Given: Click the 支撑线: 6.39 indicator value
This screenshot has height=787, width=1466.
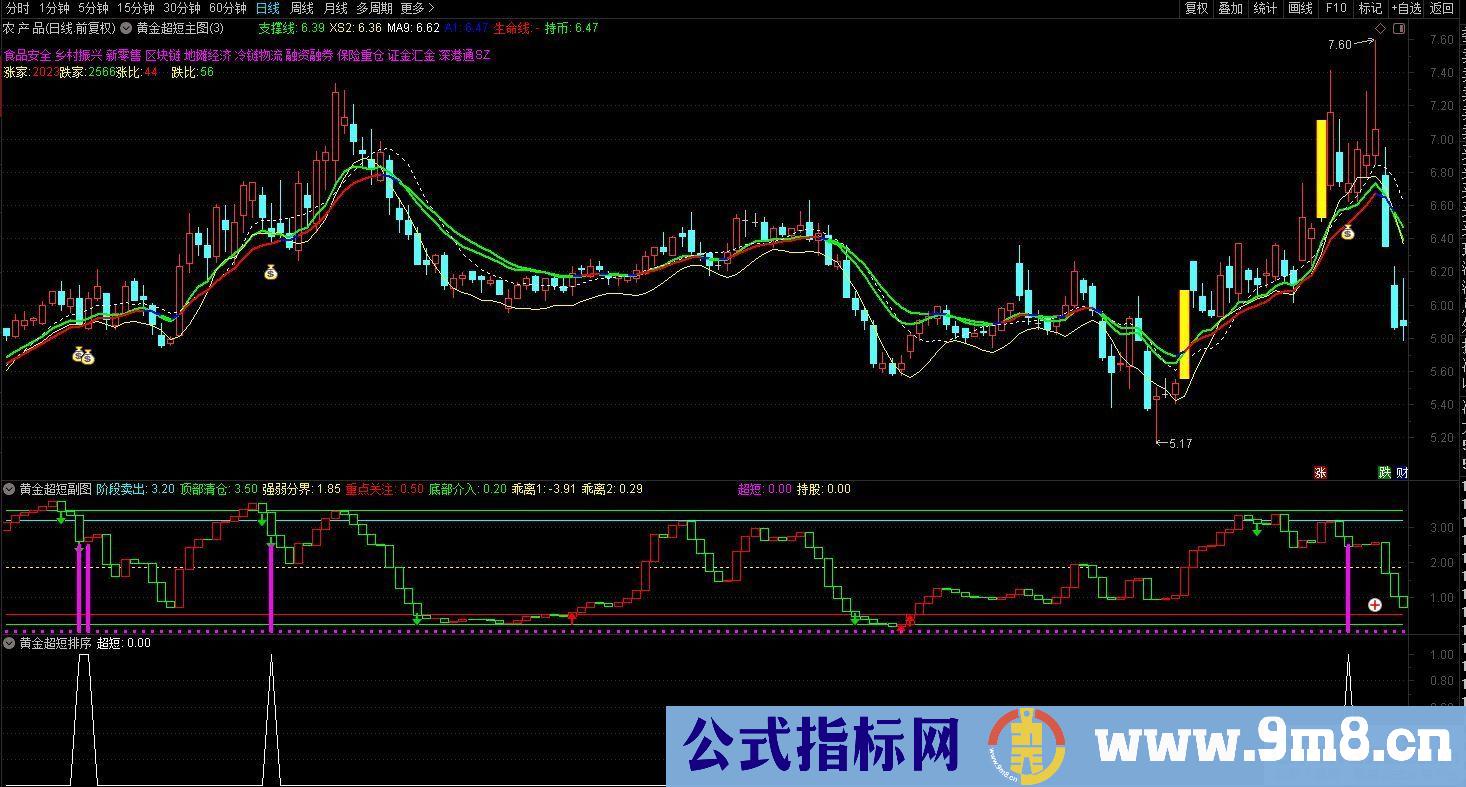Looking at the screenshot, I should [x=290, y=28].
